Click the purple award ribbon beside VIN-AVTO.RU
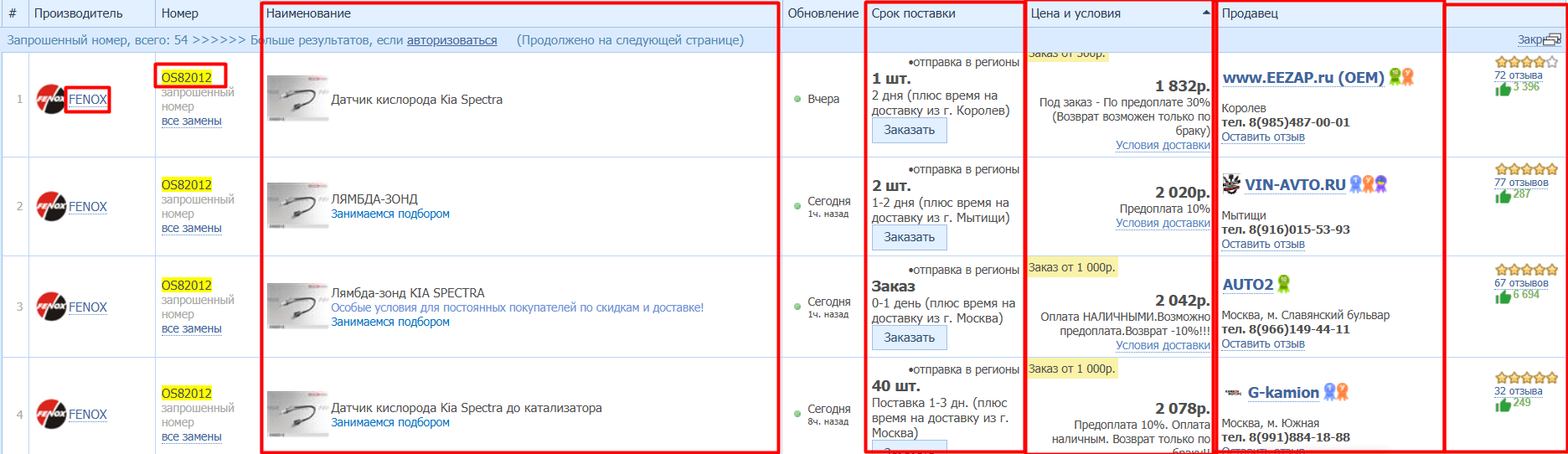 (1380, 184)
